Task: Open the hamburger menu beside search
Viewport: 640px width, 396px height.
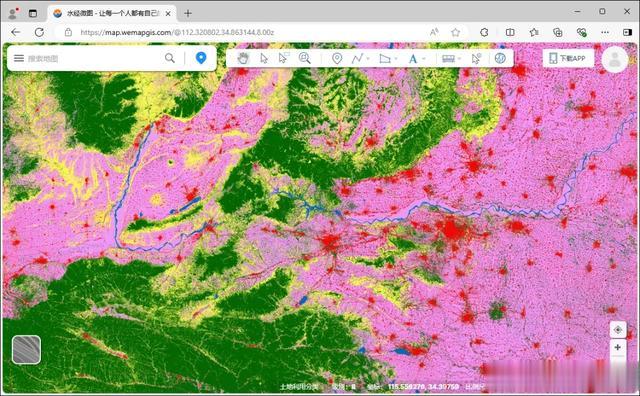Action: (x=19, y=58)
